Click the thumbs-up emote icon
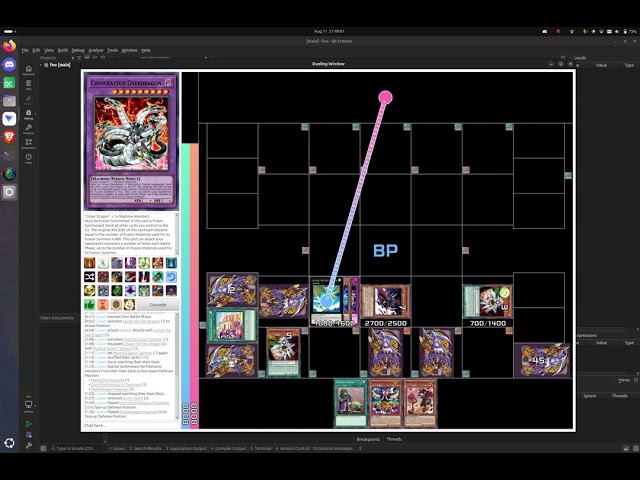Screen dimensions: 640x480 pyautogui.click(x=89, y=304)
